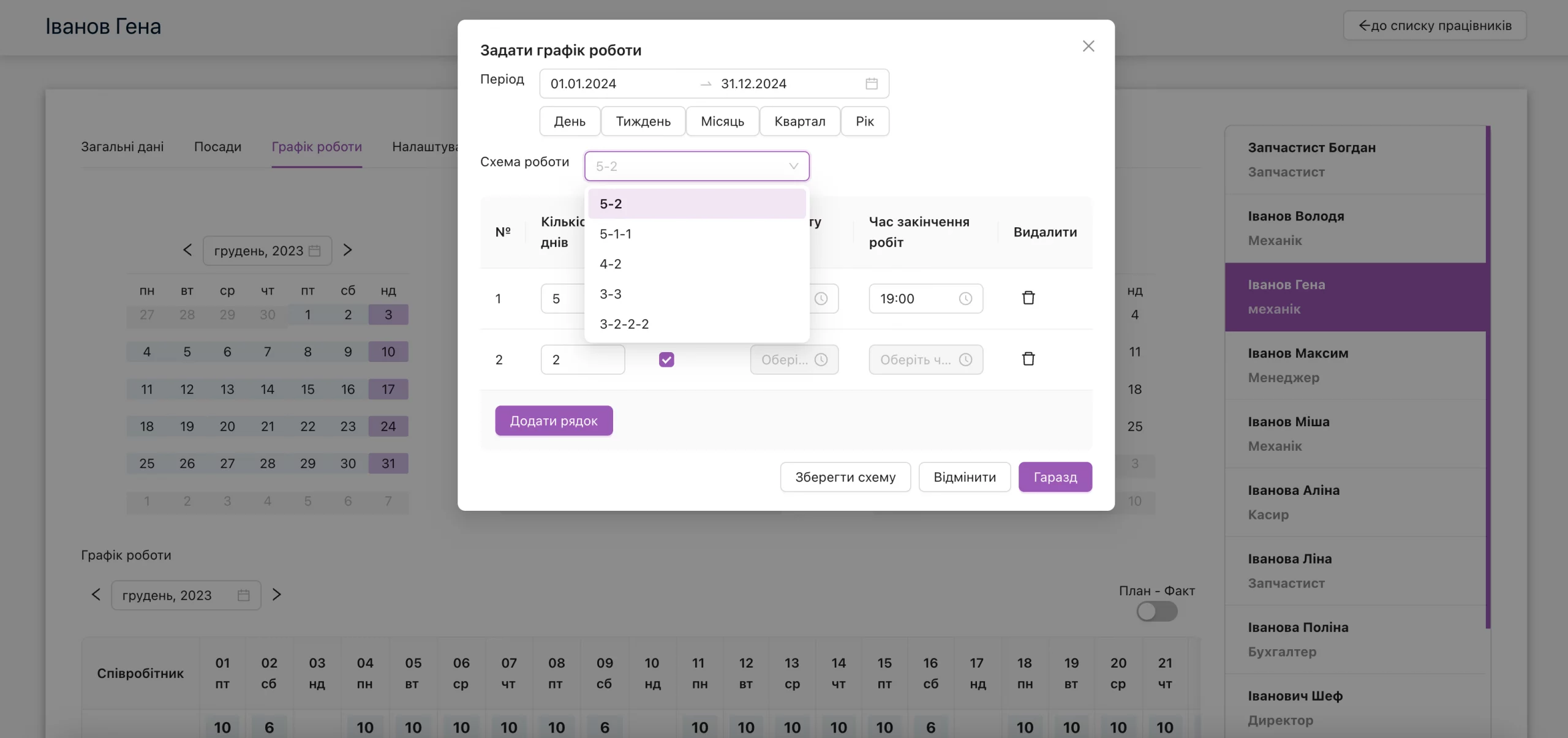The image size is (1568, 738).
Task: Switch to the Посади tab
Action: click(217, 146)
